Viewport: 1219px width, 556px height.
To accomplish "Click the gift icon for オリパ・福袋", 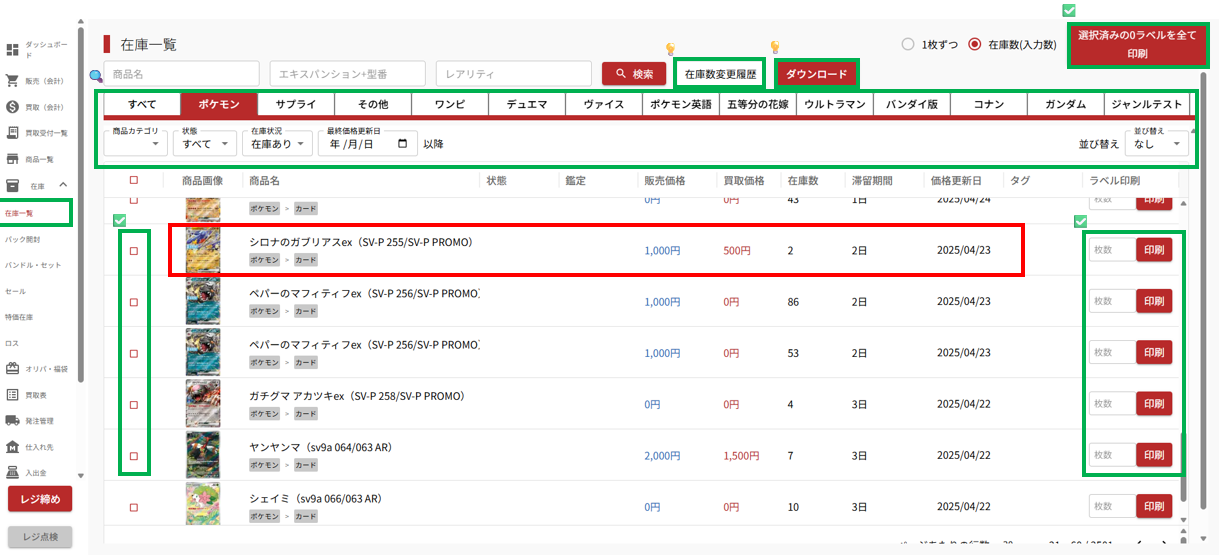I will click(12, 369).
